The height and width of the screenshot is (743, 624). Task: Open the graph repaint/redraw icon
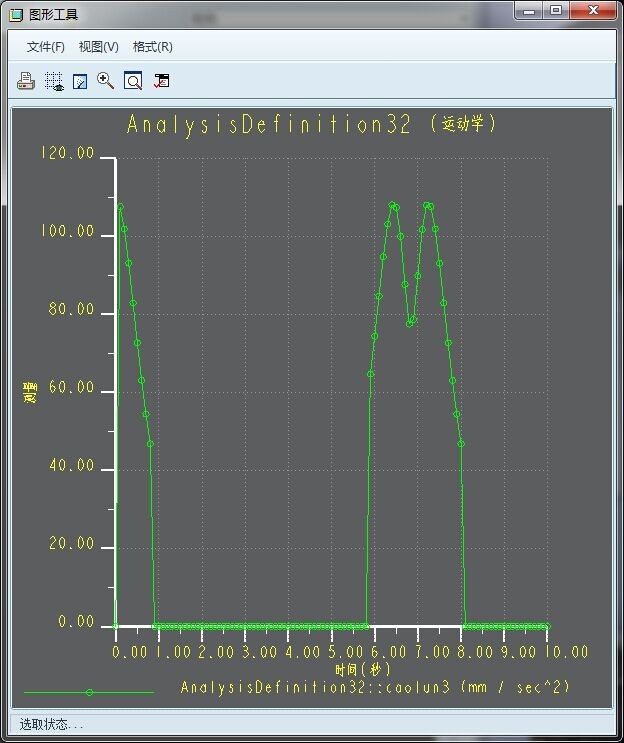point(80,82)
